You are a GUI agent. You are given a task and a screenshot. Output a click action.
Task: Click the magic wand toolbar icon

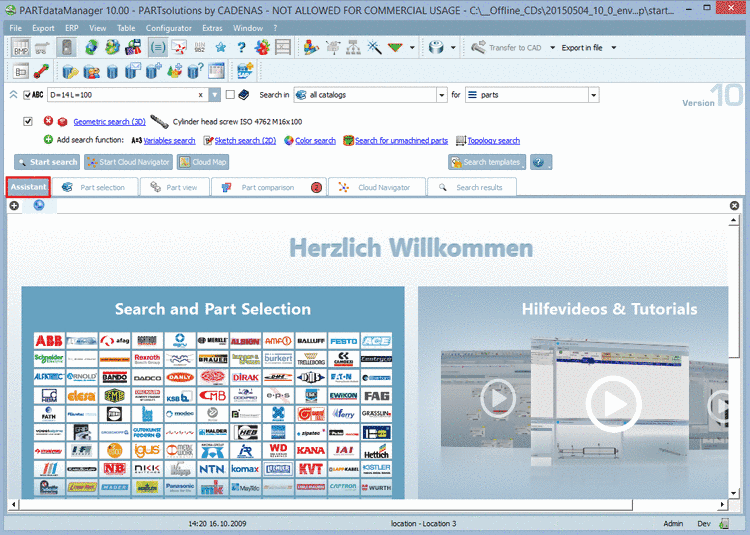(374, 47)
